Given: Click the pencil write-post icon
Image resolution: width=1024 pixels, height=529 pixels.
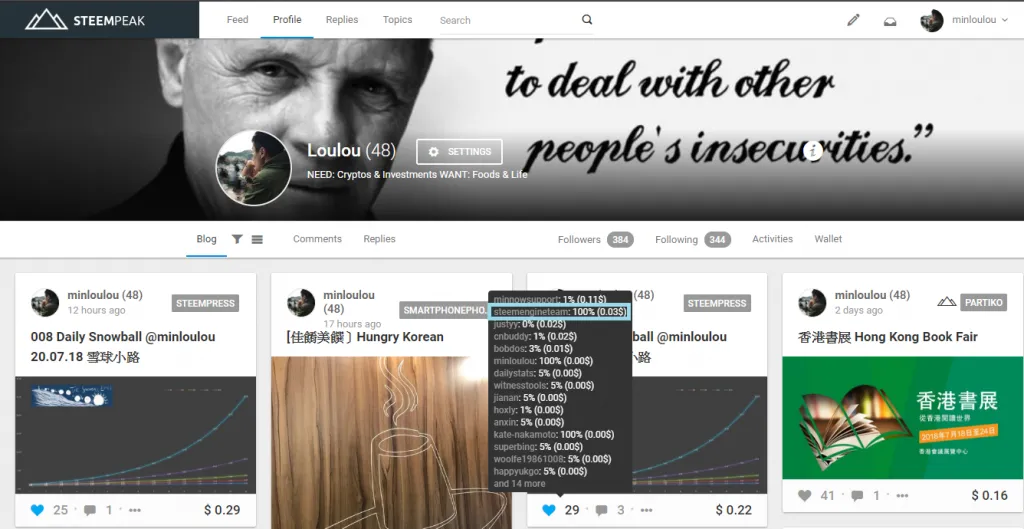Looking at the screenshot, I should point(853,20).
